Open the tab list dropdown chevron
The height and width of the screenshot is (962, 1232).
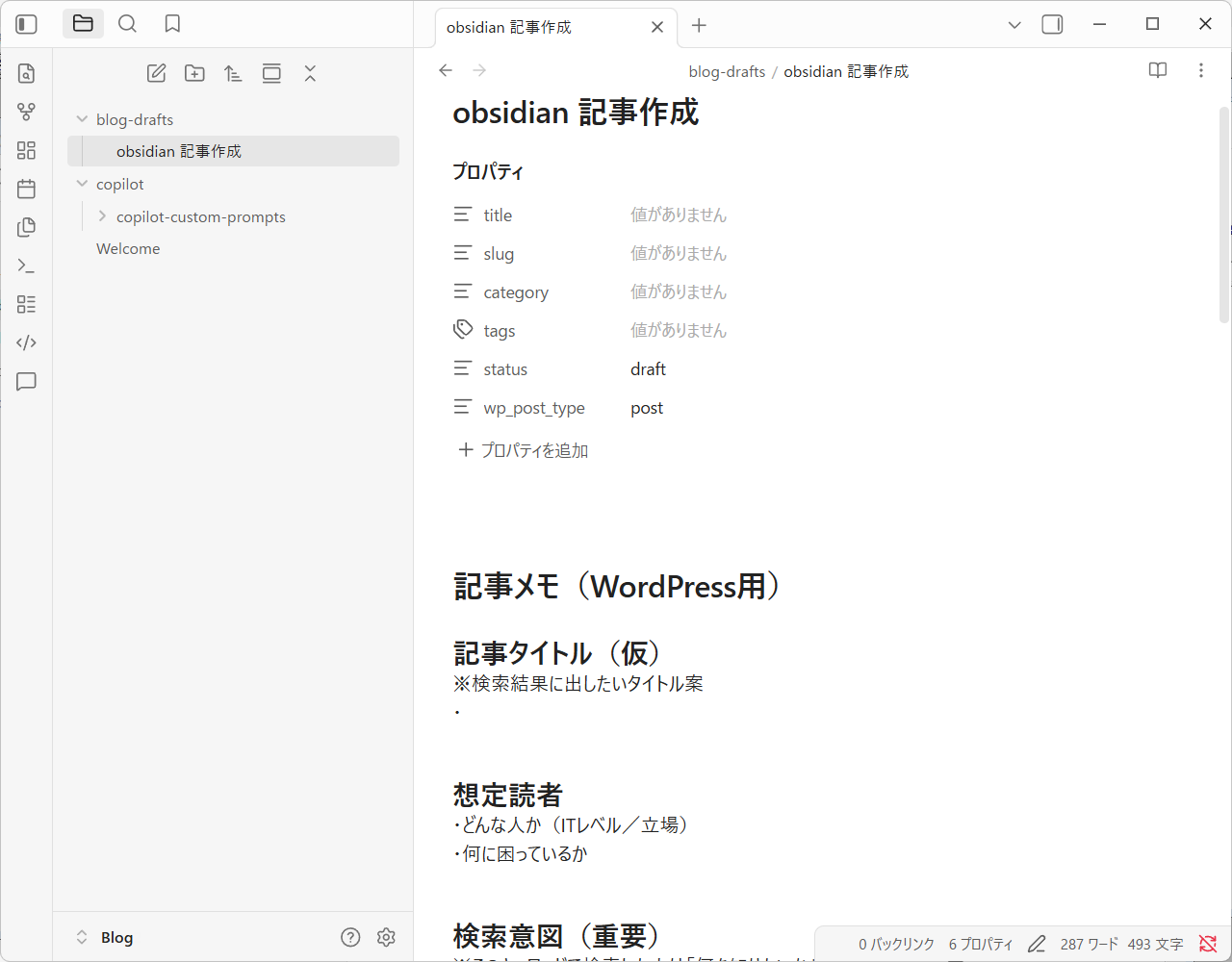pos(1014,24)
